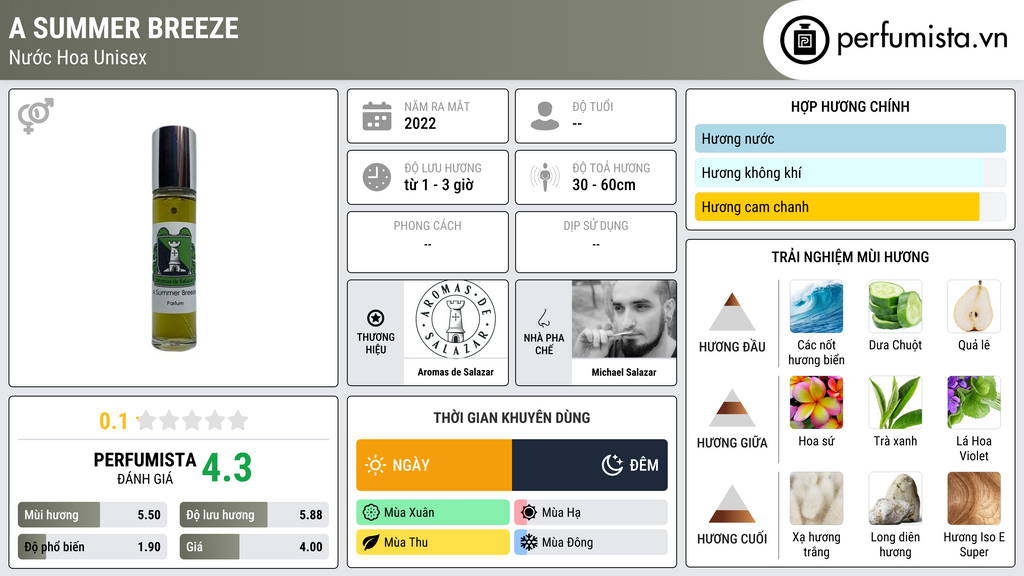Viewport: 1024px width, 576px height.
Task: Click the Nước Hoa Unisex subtitle
Action: pyautogui.click(x=78, y=57)
